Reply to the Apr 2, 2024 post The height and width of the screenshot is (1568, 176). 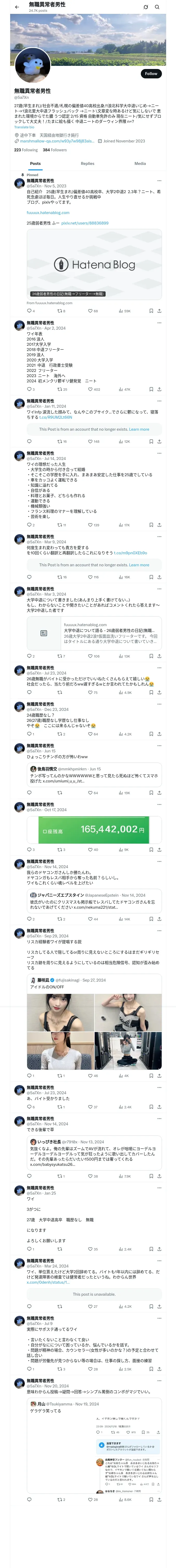point(30,389)
